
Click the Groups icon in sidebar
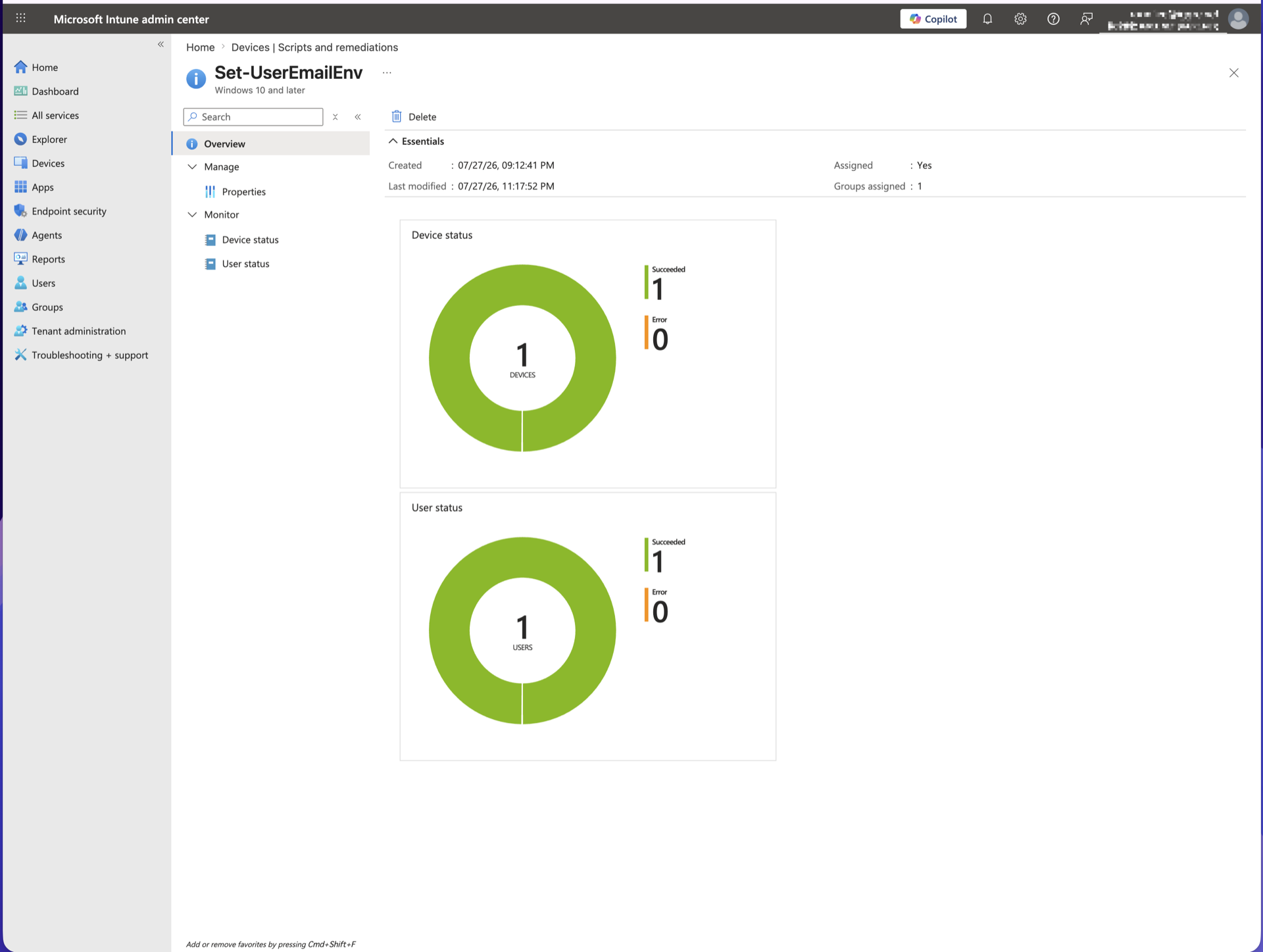tap(20, 307)
